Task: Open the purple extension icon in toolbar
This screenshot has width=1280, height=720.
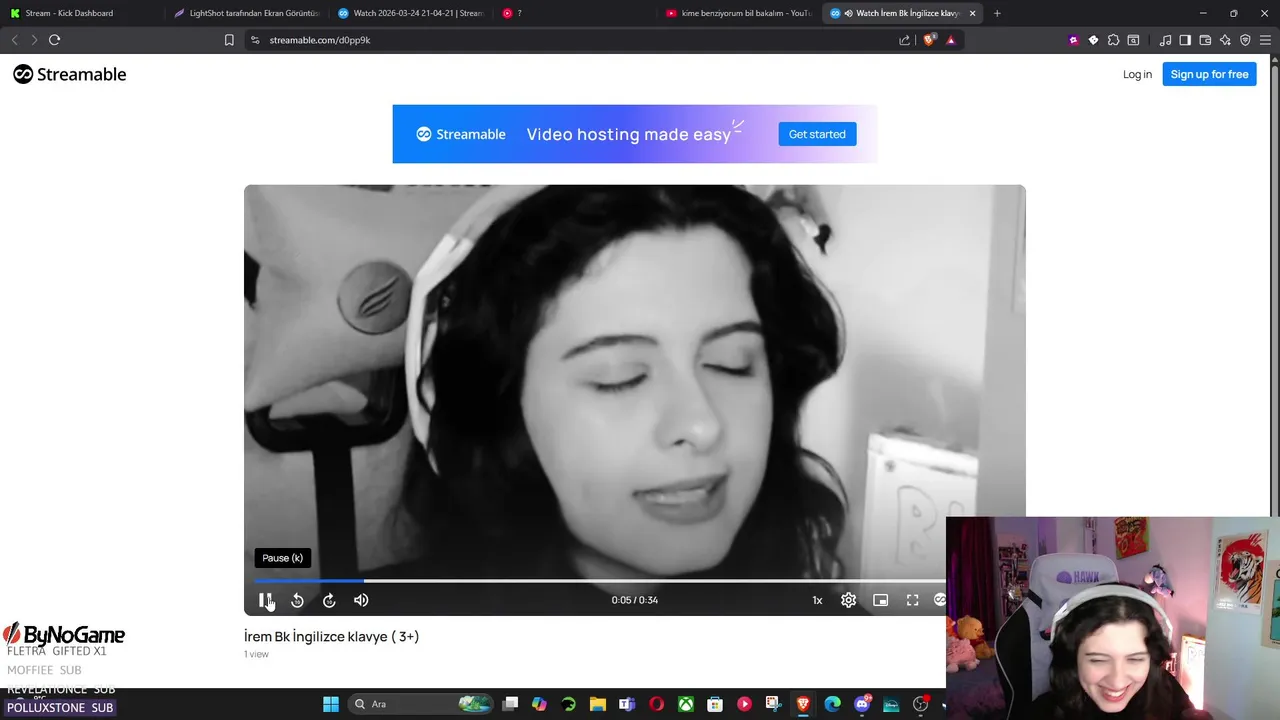Action: [x=1074, y=40]
